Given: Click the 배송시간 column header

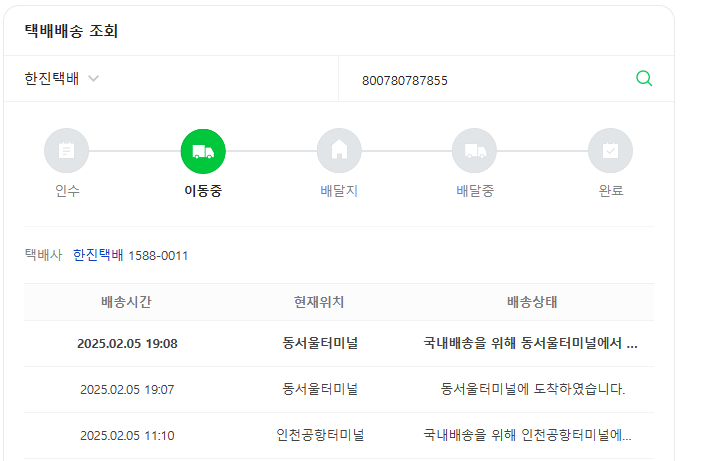Looking at the screenshot, I should [126, 302].
